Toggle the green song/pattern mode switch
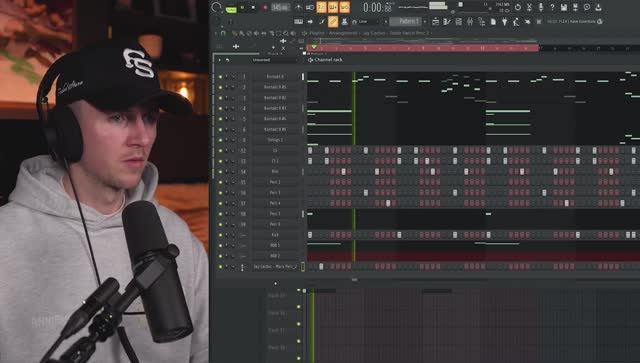The height and width of the screenshot is (363, 640). point(231,9)
